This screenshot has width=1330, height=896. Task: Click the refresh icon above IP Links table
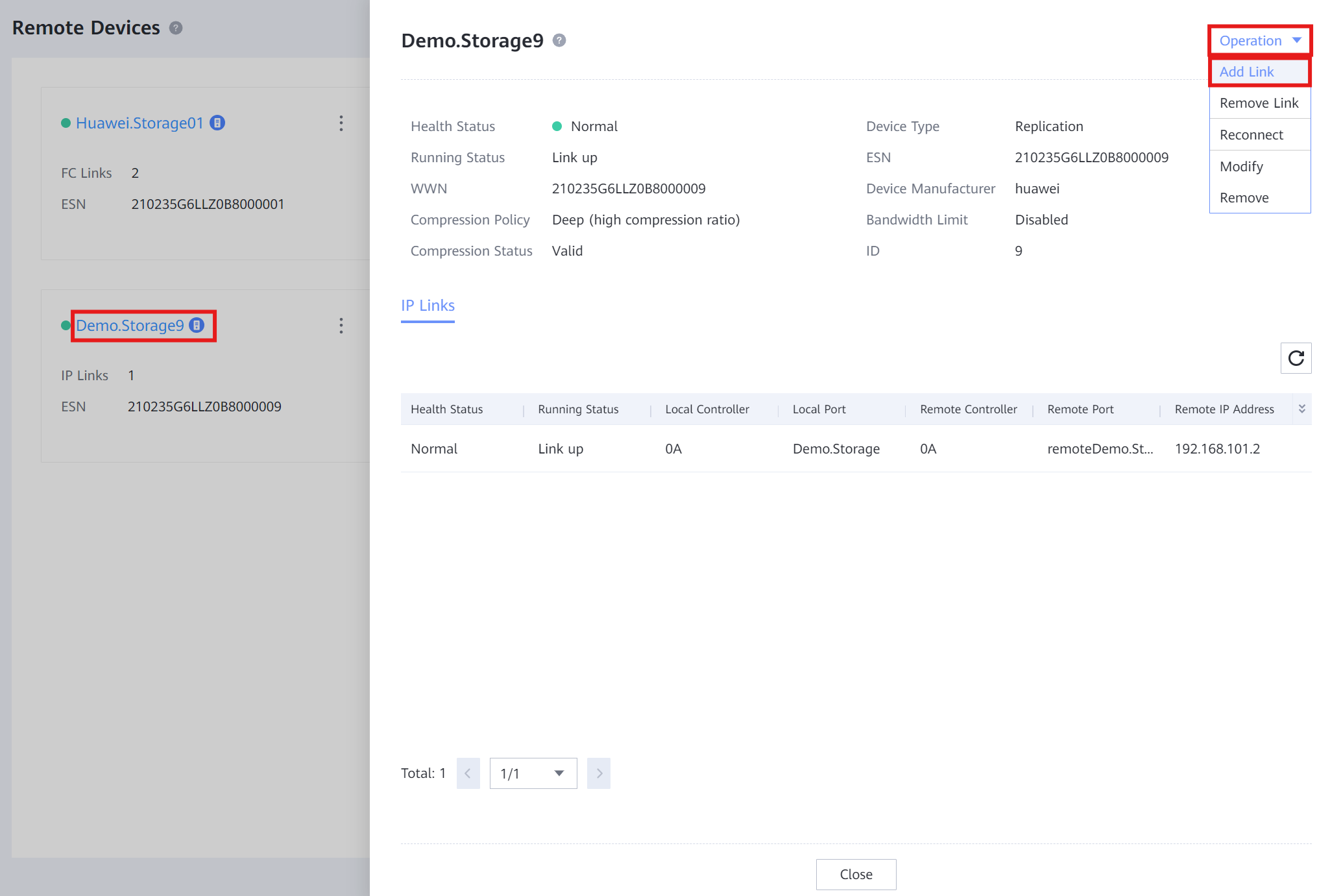(x=1296, y=358)
